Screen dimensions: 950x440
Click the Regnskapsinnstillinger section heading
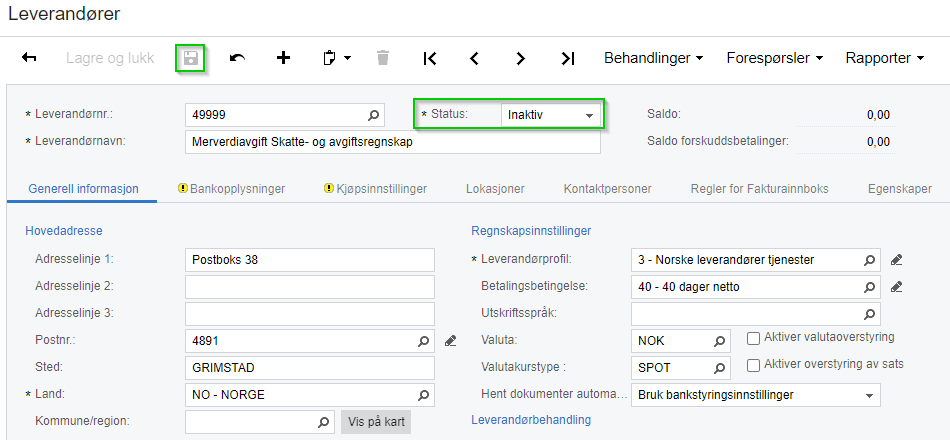531,230
